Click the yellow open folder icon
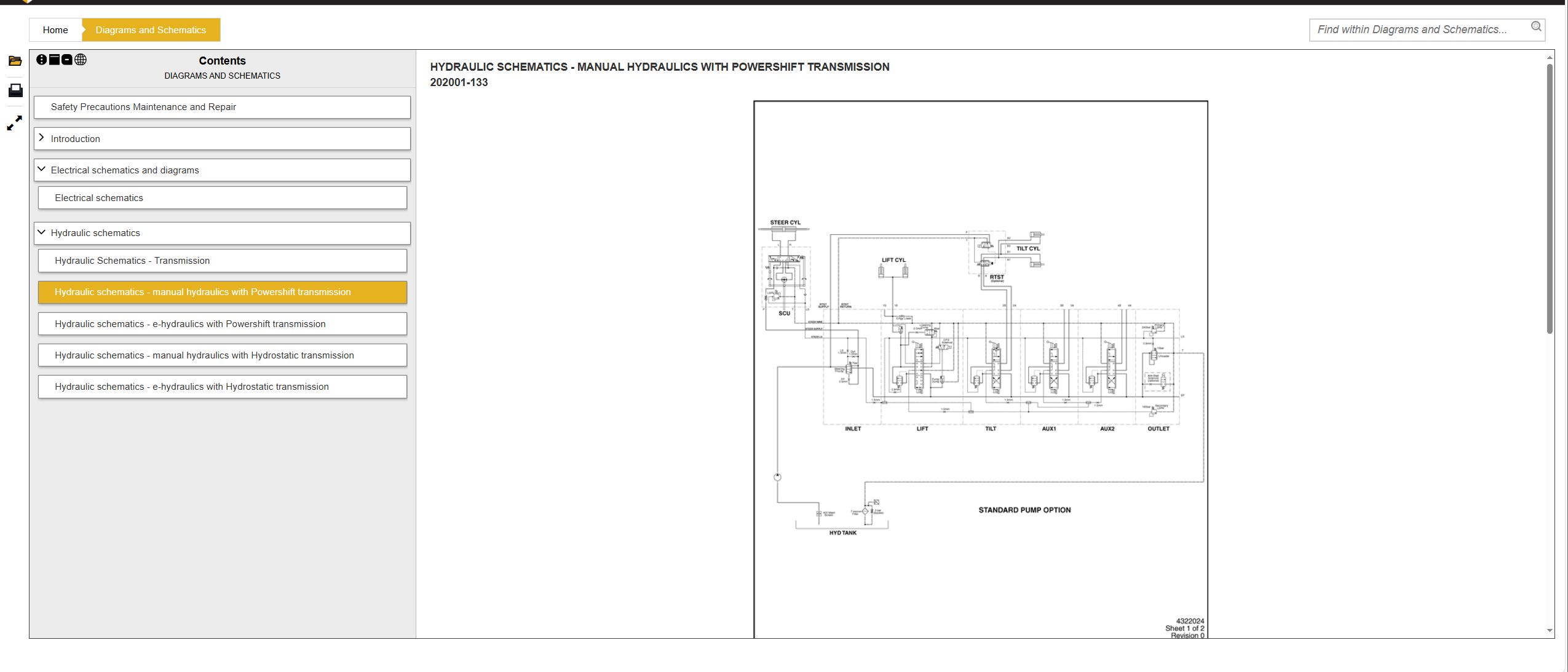 (x=15, y=61)
